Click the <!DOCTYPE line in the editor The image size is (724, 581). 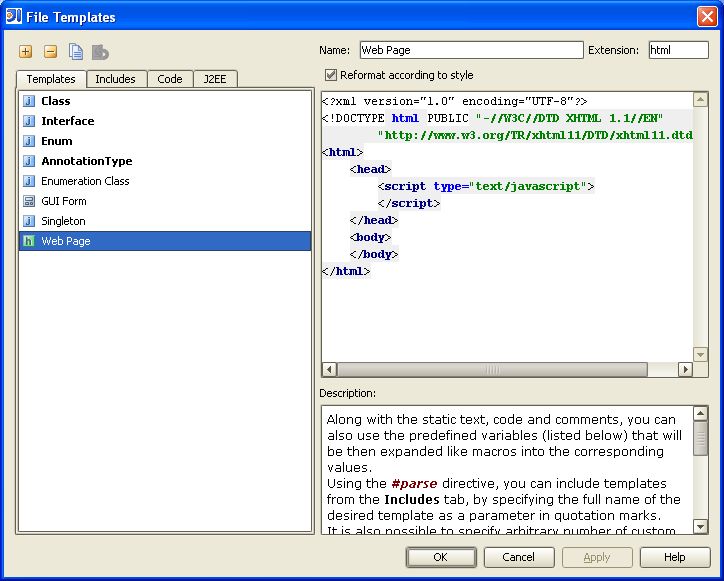point(493,118)
